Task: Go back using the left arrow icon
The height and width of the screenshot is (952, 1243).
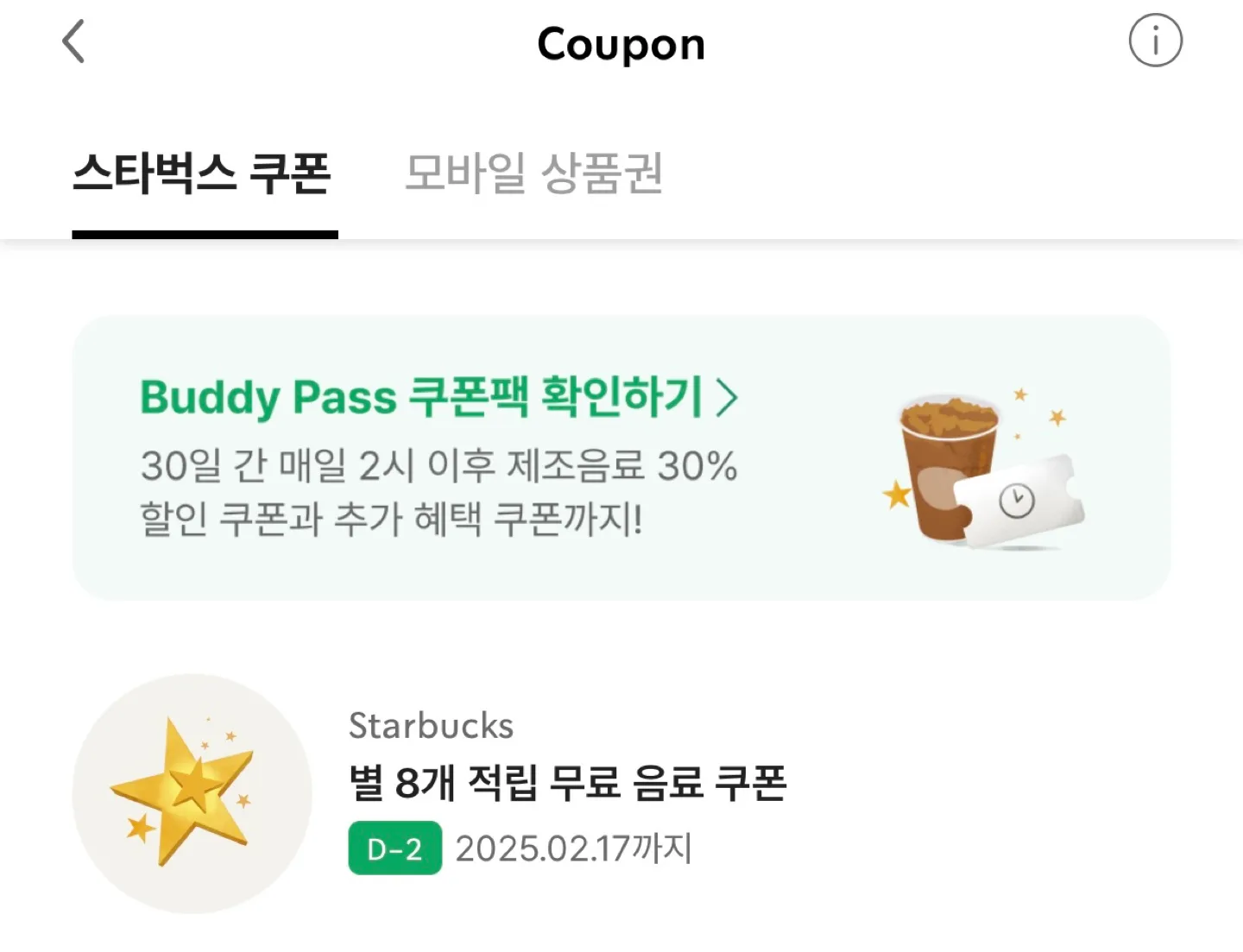Action: click(74, 41)
